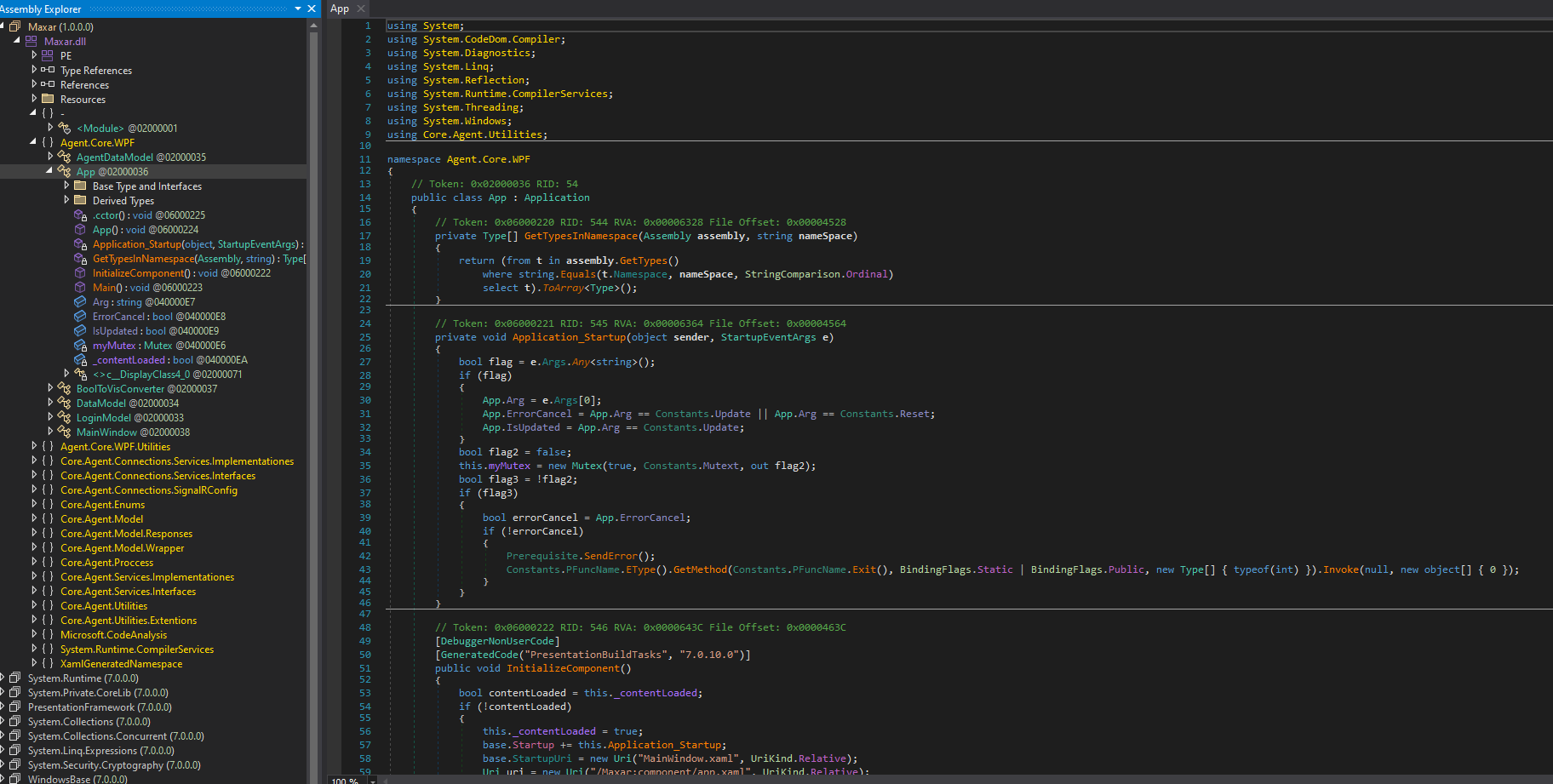Click the Assembly Explorer scrollbar up arrow
The image size is (1553, 784).
coord(313,26)
